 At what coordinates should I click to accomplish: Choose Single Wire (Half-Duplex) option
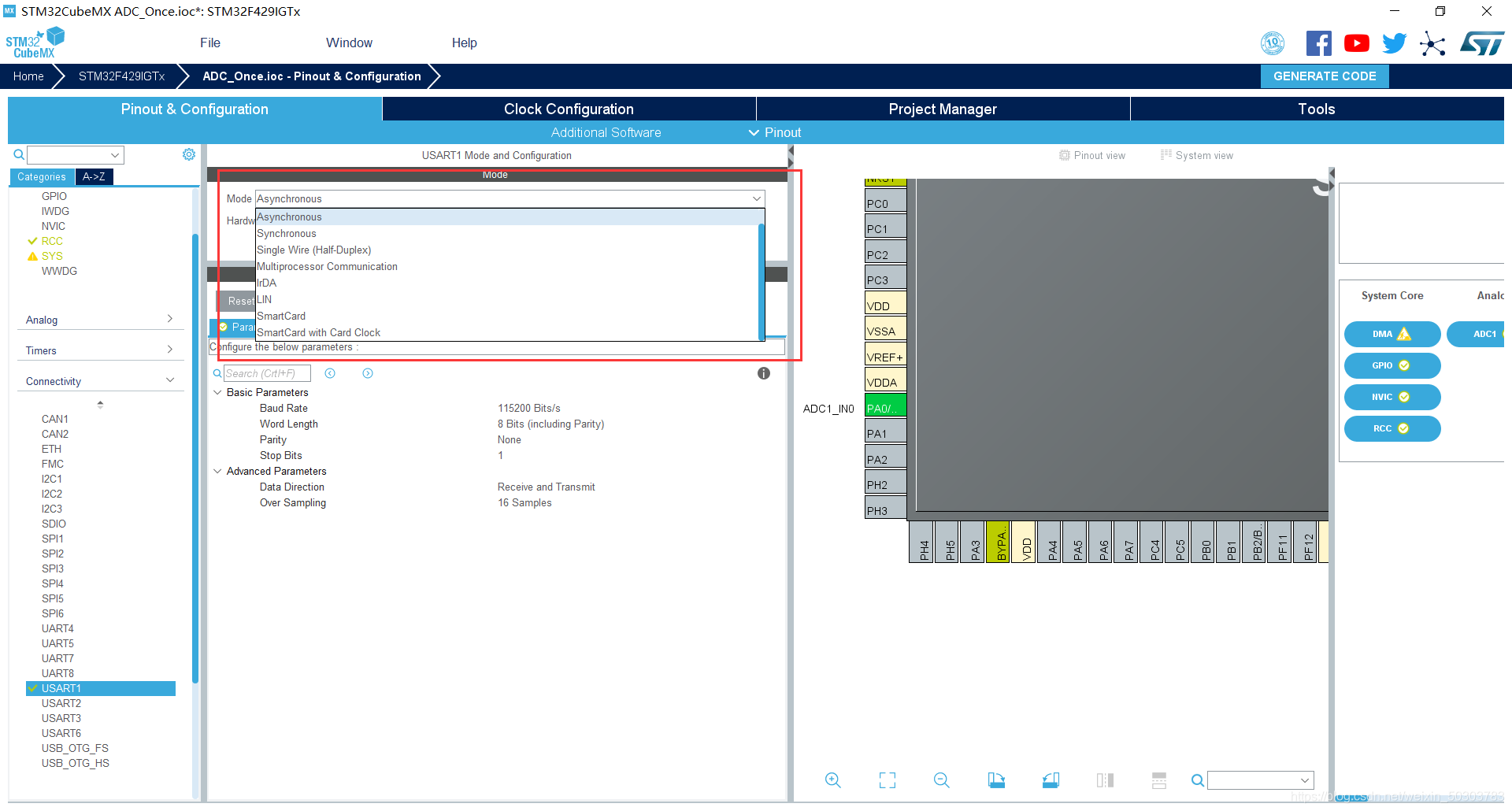507,250
